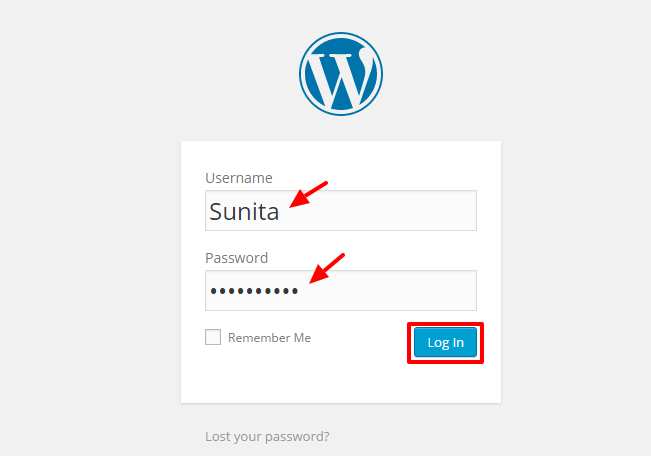Click the white W inside the logo
The height and width of the screenshot is (456, 651).
click(x=341, y=76)
